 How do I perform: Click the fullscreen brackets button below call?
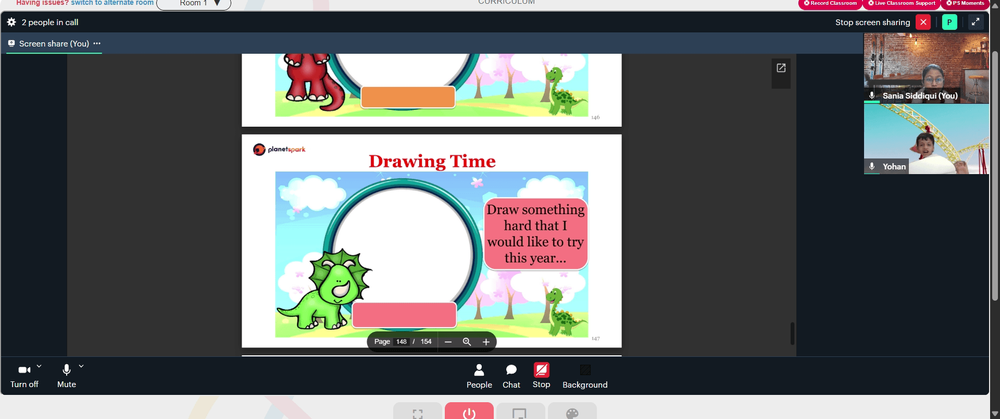click(418, 411)
